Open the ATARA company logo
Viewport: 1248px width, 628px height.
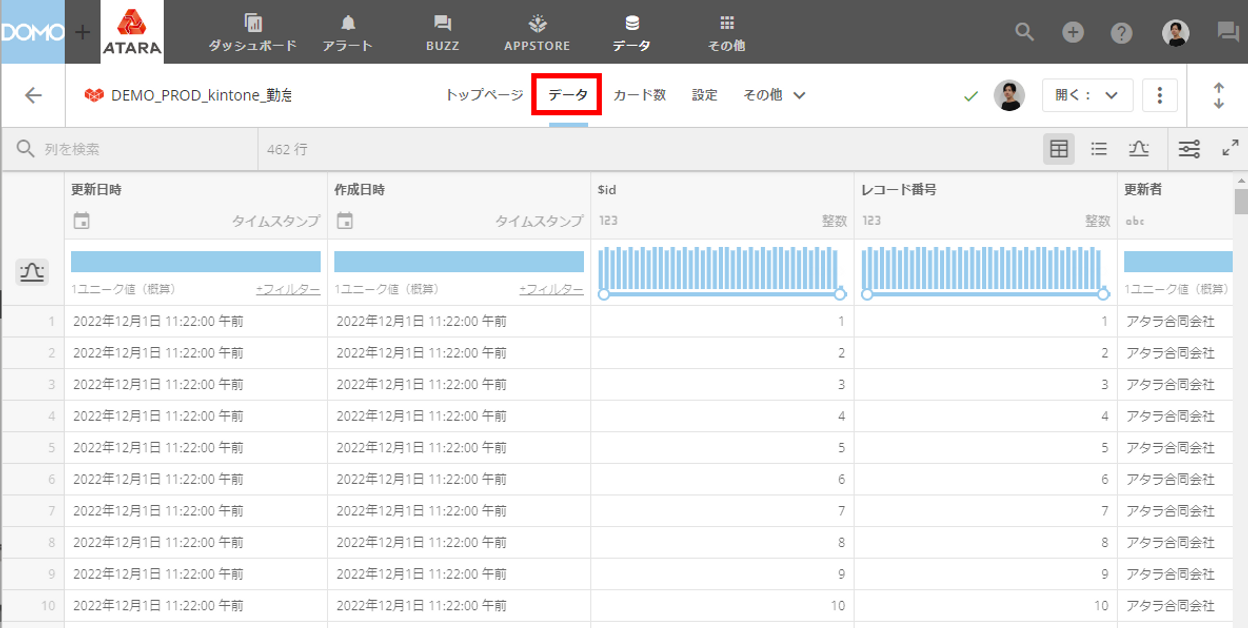coord(132,32)
